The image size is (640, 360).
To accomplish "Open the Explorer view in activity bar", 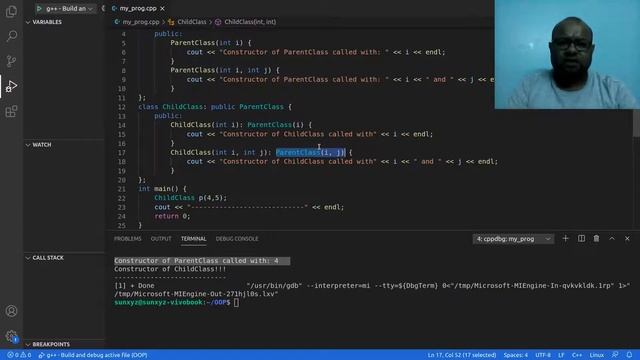I will [x=11, y=11].
